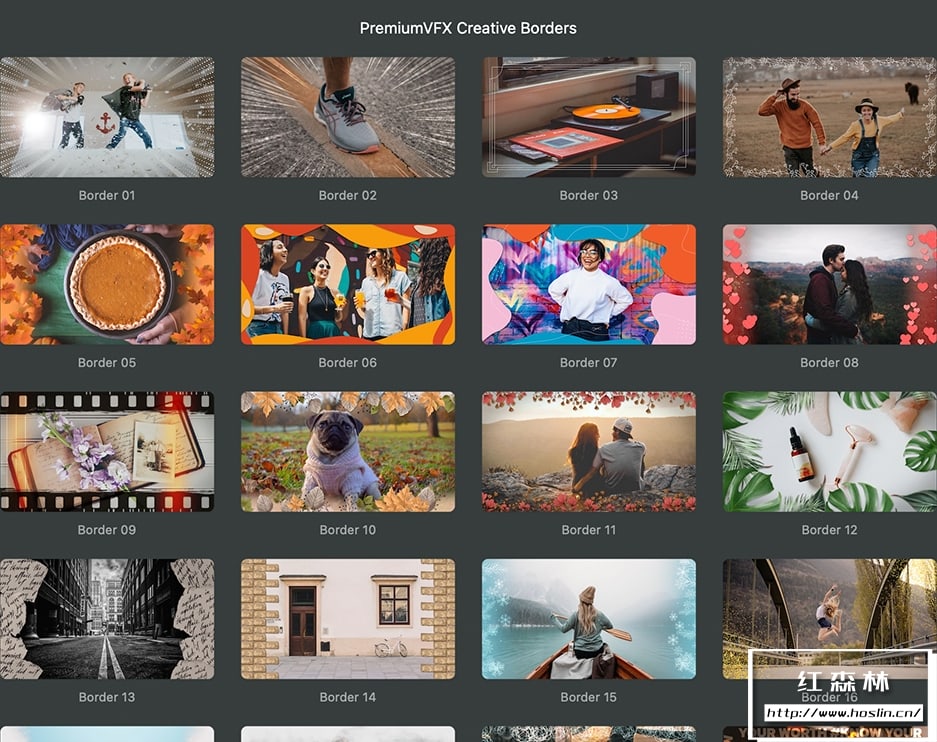Viewport: 937px width, 742px height.
Task: Select the Border 06 friends with drinks thumbnail
Action: click(348, 284)
